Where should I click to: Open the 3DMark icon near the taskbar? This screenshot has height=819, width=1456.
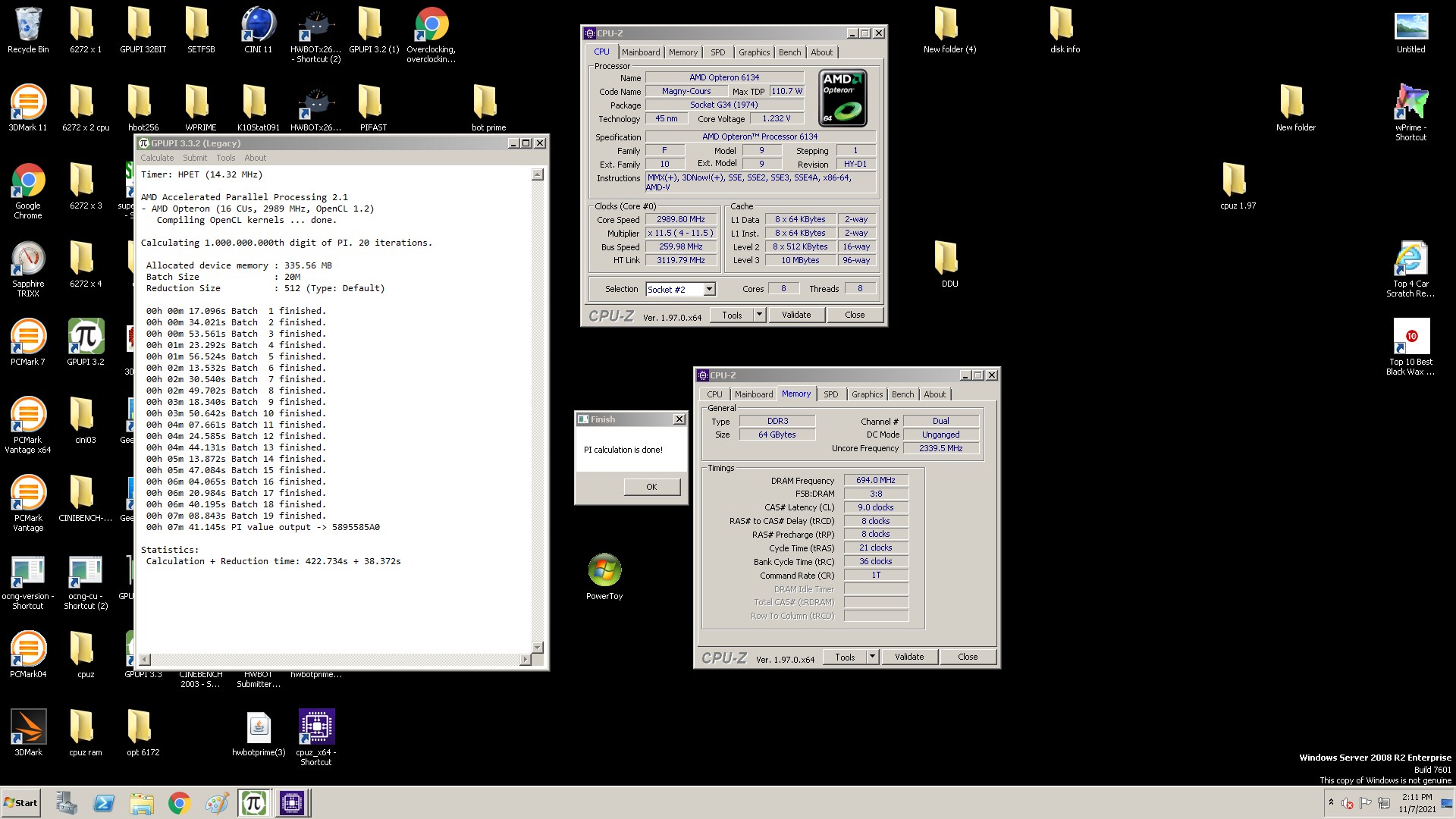coord(28,733)
